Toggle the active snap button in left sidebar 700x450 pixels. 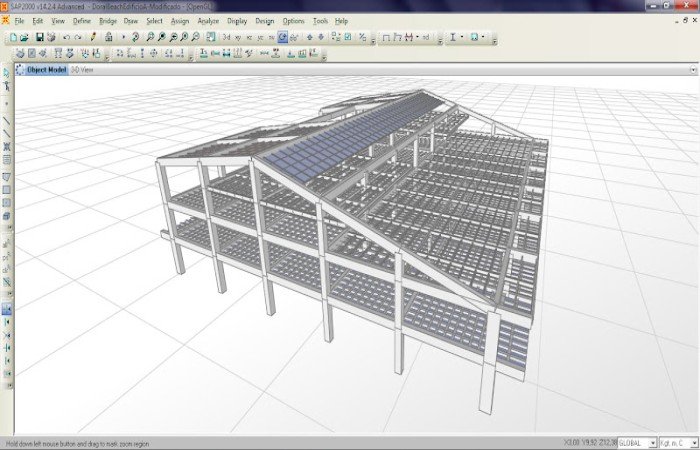click(x=7, y=309)
